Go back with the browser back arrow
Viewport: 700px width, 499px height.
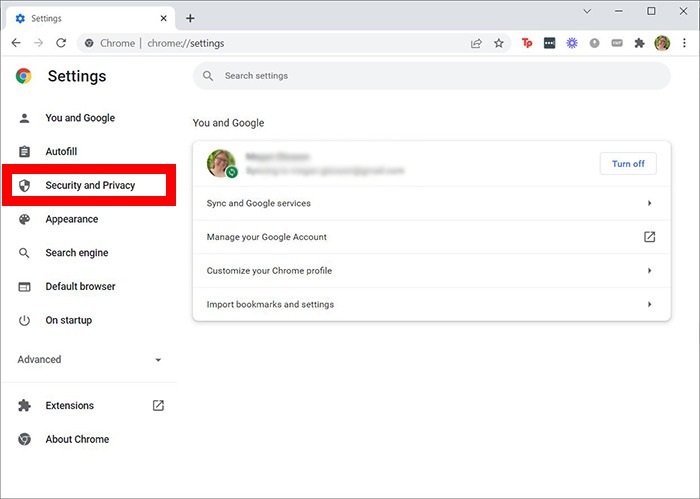pos(16,43)
